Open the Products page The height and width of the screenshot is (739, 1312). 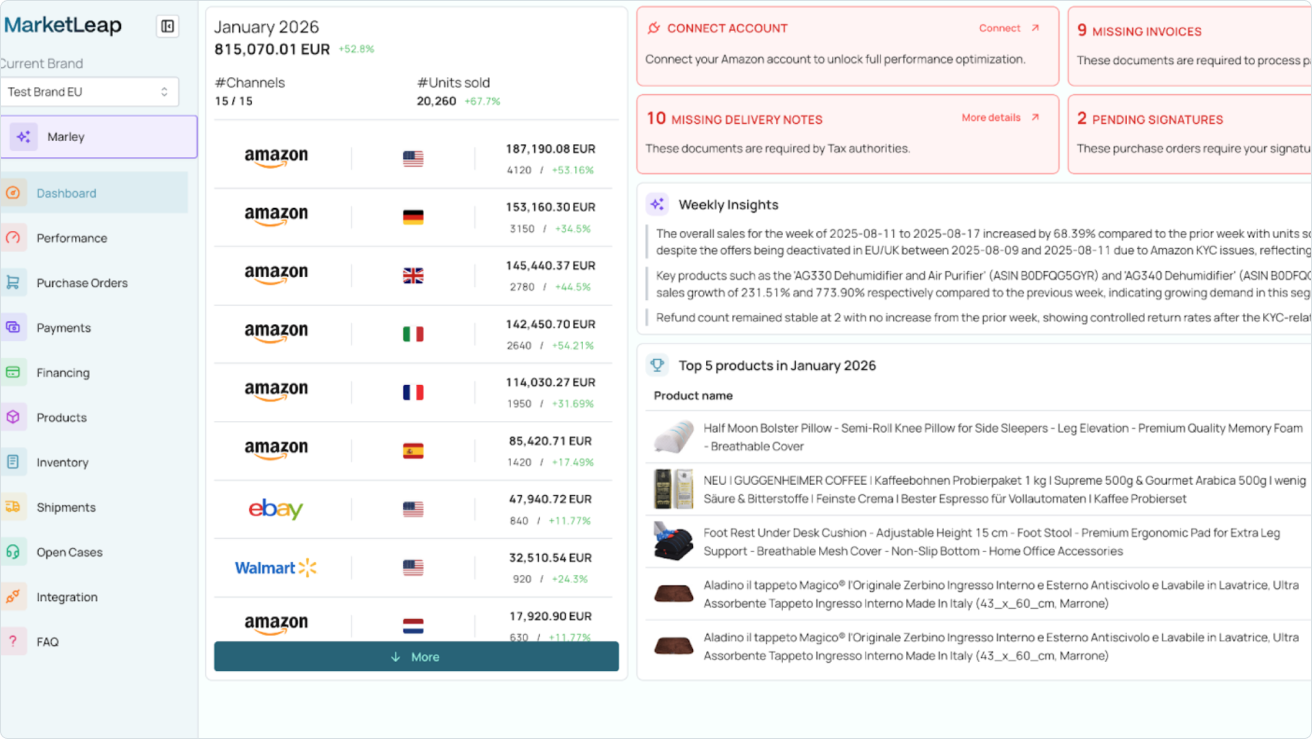[x=62, y=418]
